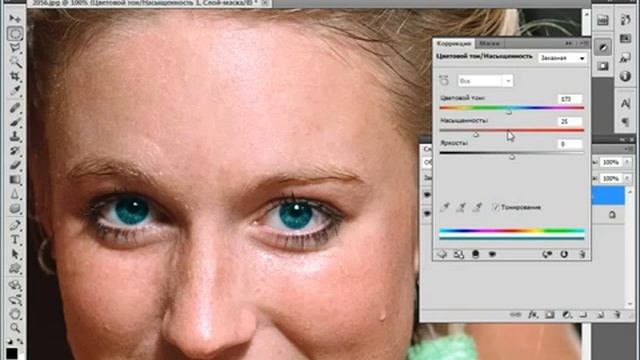Select the 3D Rotate tool
640x360 pixels.
(15, 285)
